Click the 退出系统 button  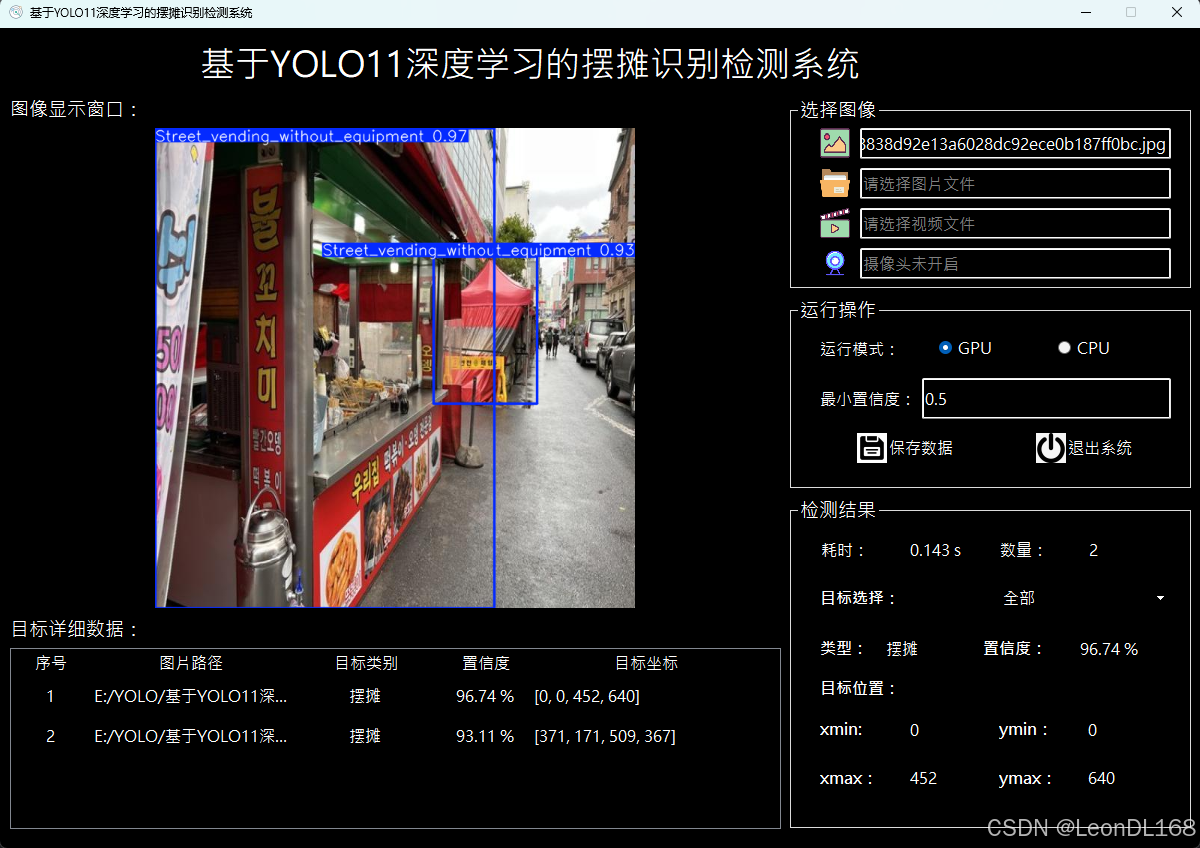tap(1084, 447)
